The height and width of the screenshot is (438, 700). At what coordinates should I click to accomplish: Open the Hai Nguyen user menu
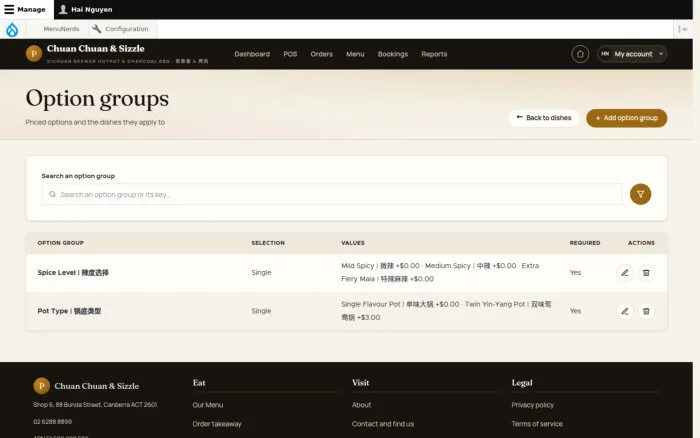86,9
